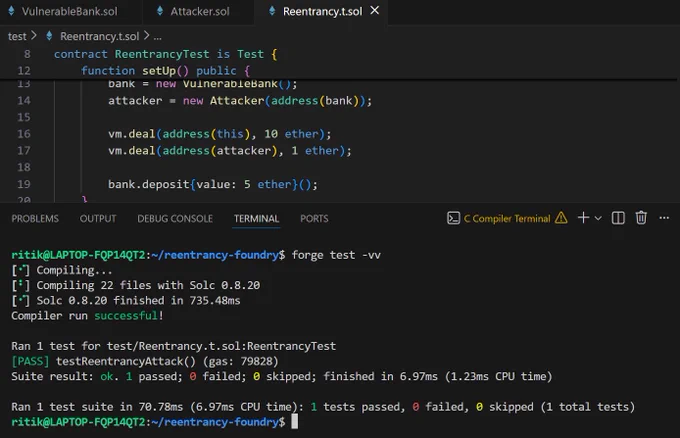This screenshot has width=680, height=438.
Task: Click the terminal shell icon
Action: pyautogui.click(x=453, y=218)
